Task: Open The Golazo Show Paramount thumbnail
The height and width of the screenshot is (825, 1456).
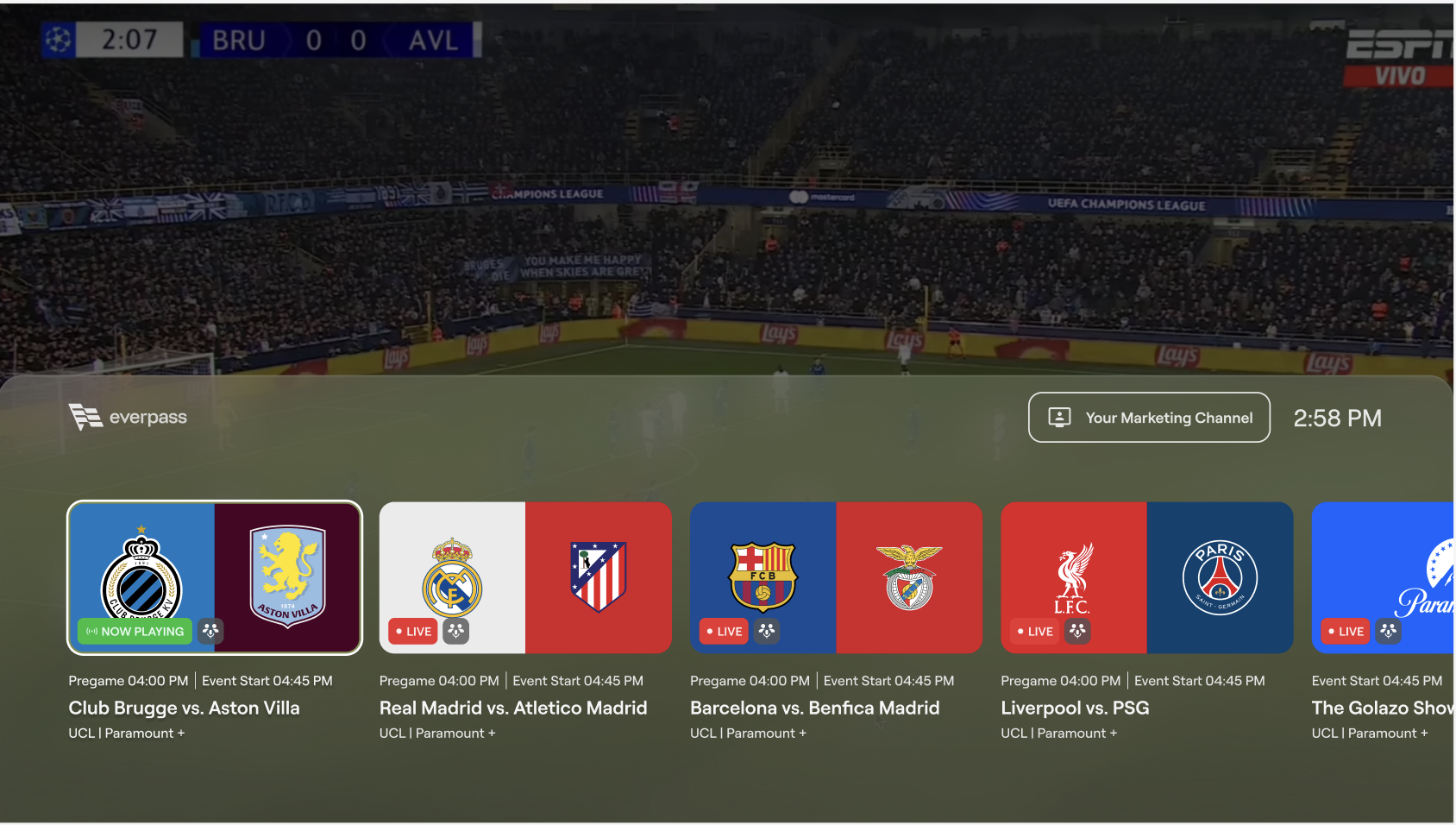Action: [1383, 577]
